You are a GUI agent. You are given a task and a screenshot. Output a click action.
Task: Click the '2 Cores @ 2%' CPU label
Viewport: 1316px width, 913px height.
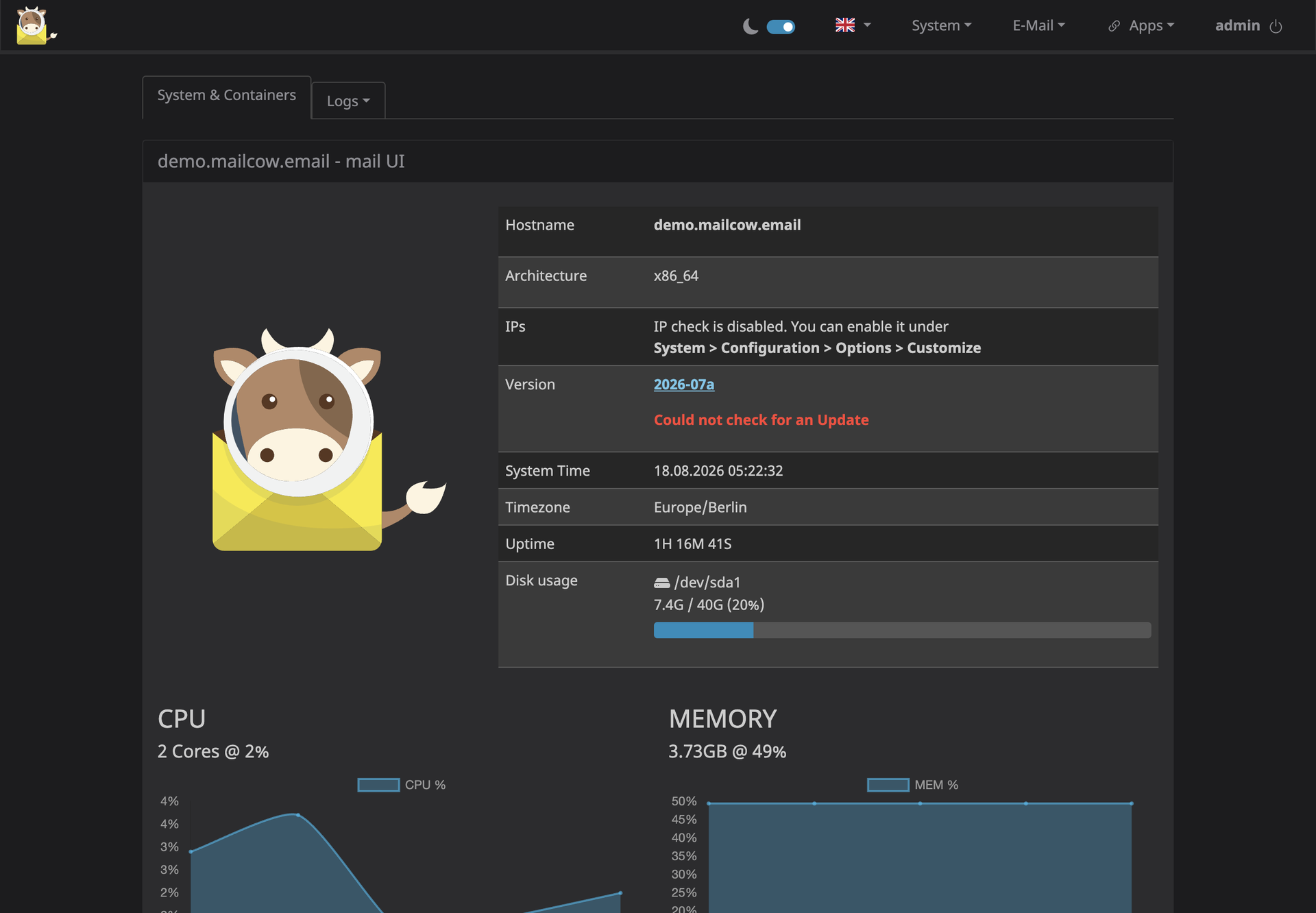[x=213, y=752]
